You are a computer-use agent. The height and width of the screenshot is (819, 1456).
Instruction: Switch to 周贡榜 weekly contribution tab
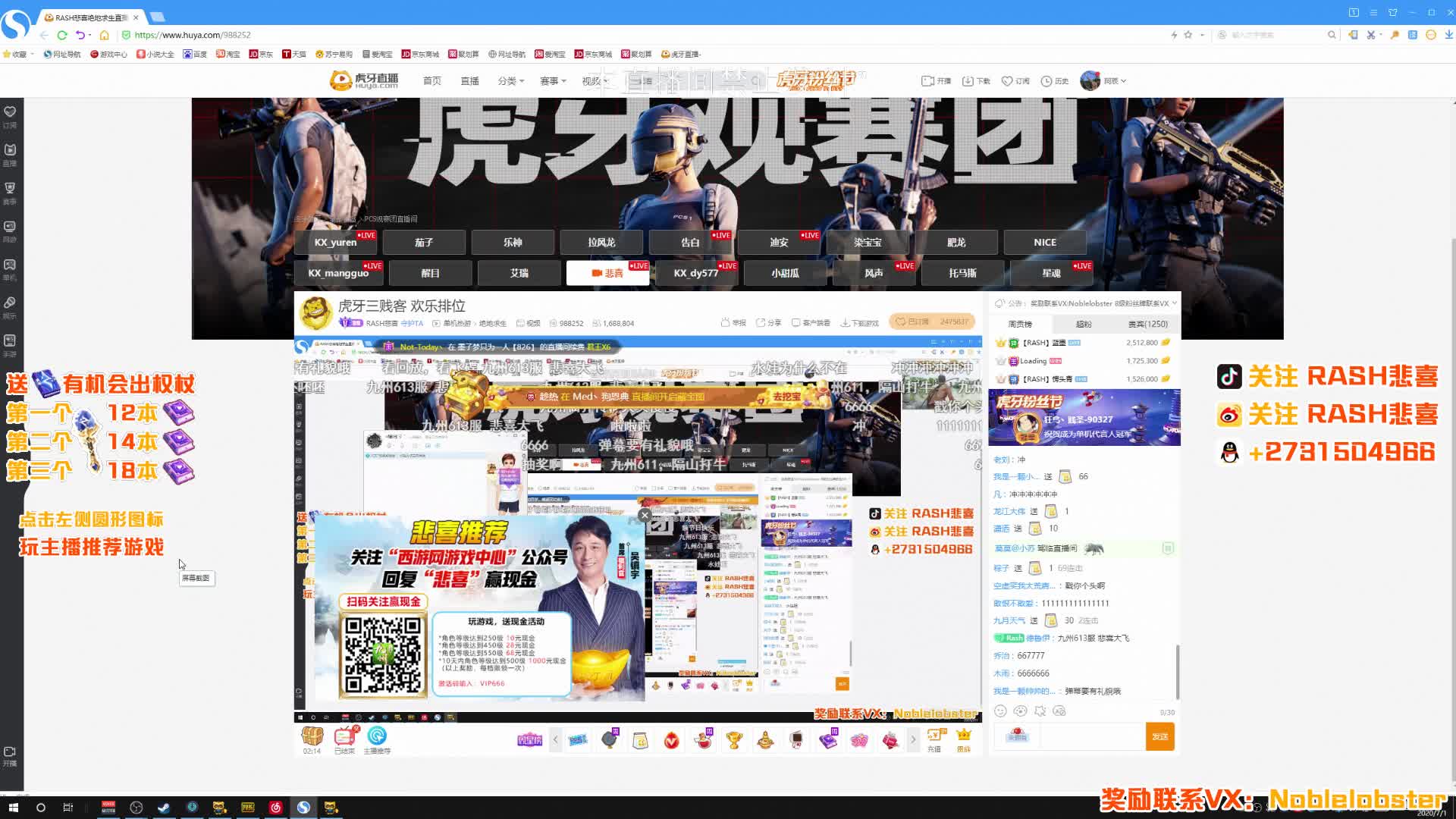[x=1020, y=325]
